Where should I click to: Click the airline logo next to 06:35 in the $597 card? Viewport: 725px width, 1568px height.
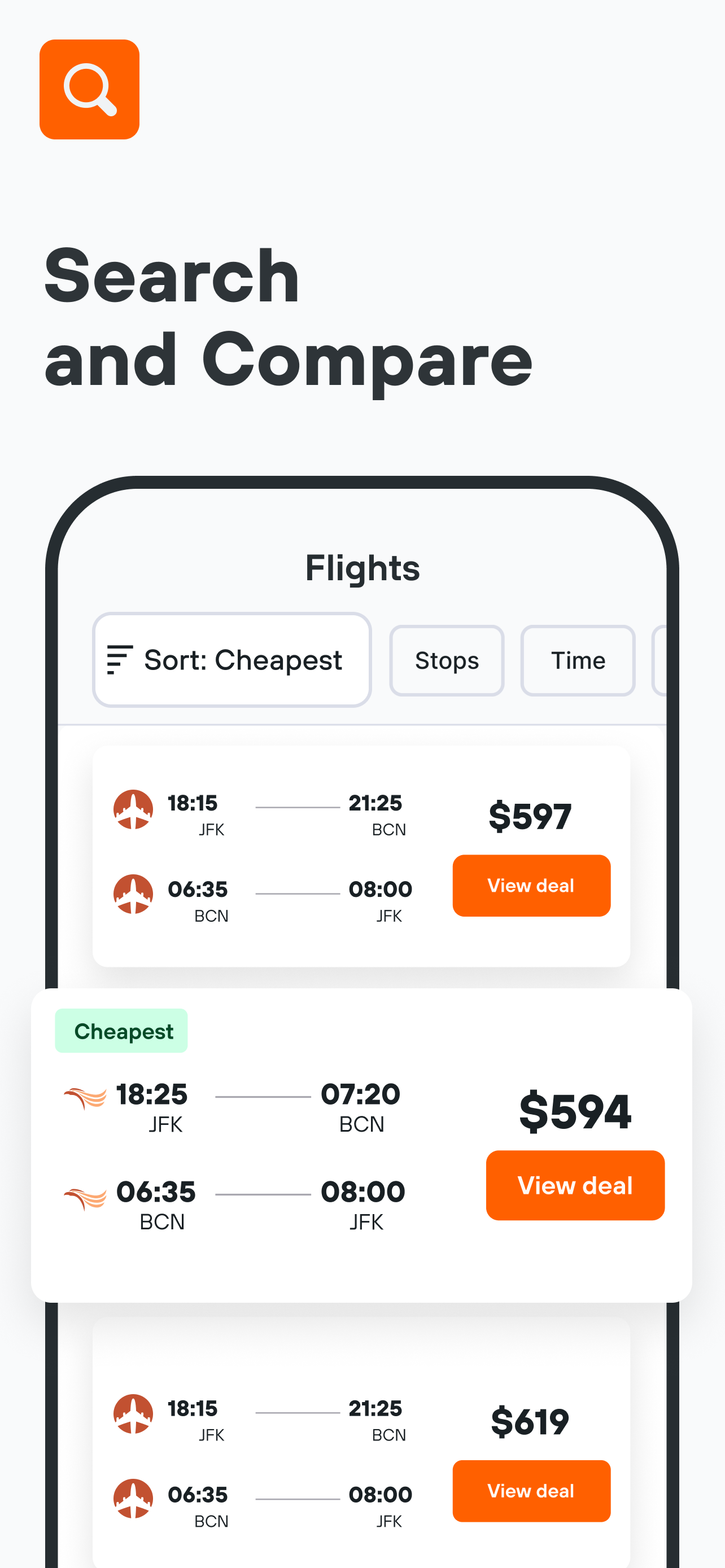pyautogui.click(x=133, y=894)
